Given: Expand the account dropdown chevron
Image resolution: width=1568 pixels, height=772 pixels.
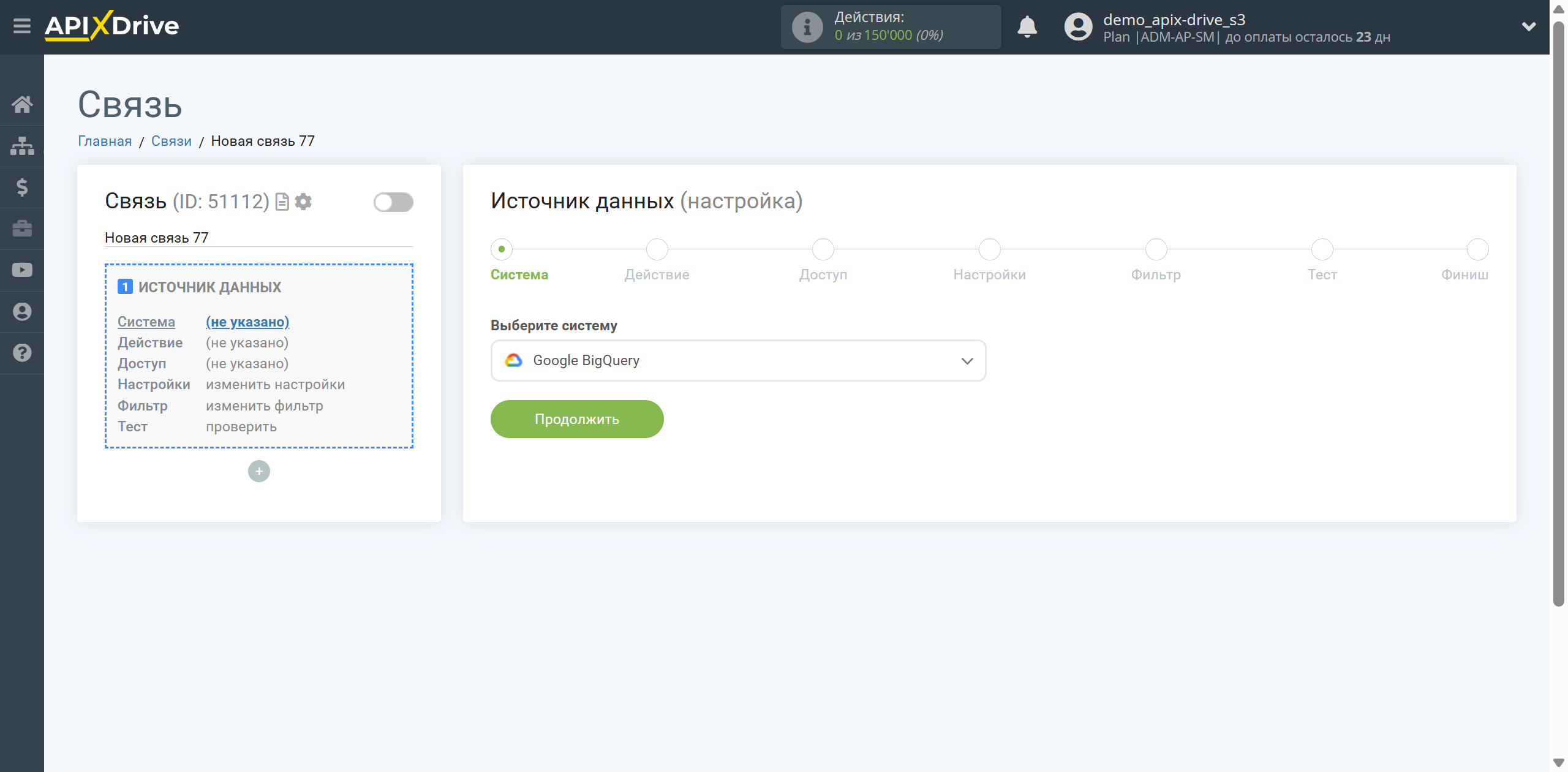Looking at the screenshot, I should tap(1529, 27).
